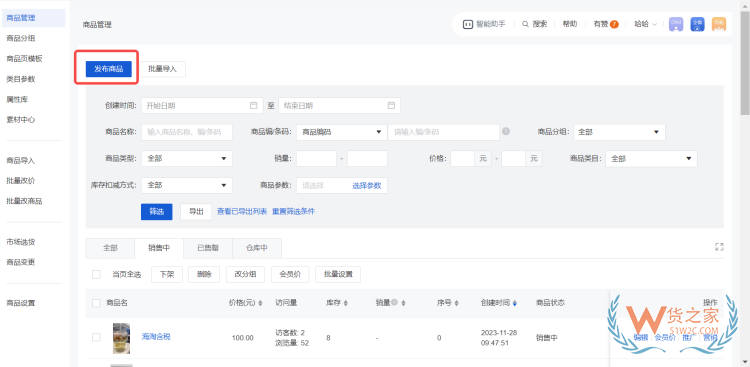Viewport: 750px width, 367px height.
Task: Sort by 创建时间 column arrow
Action: coord(515,303)
